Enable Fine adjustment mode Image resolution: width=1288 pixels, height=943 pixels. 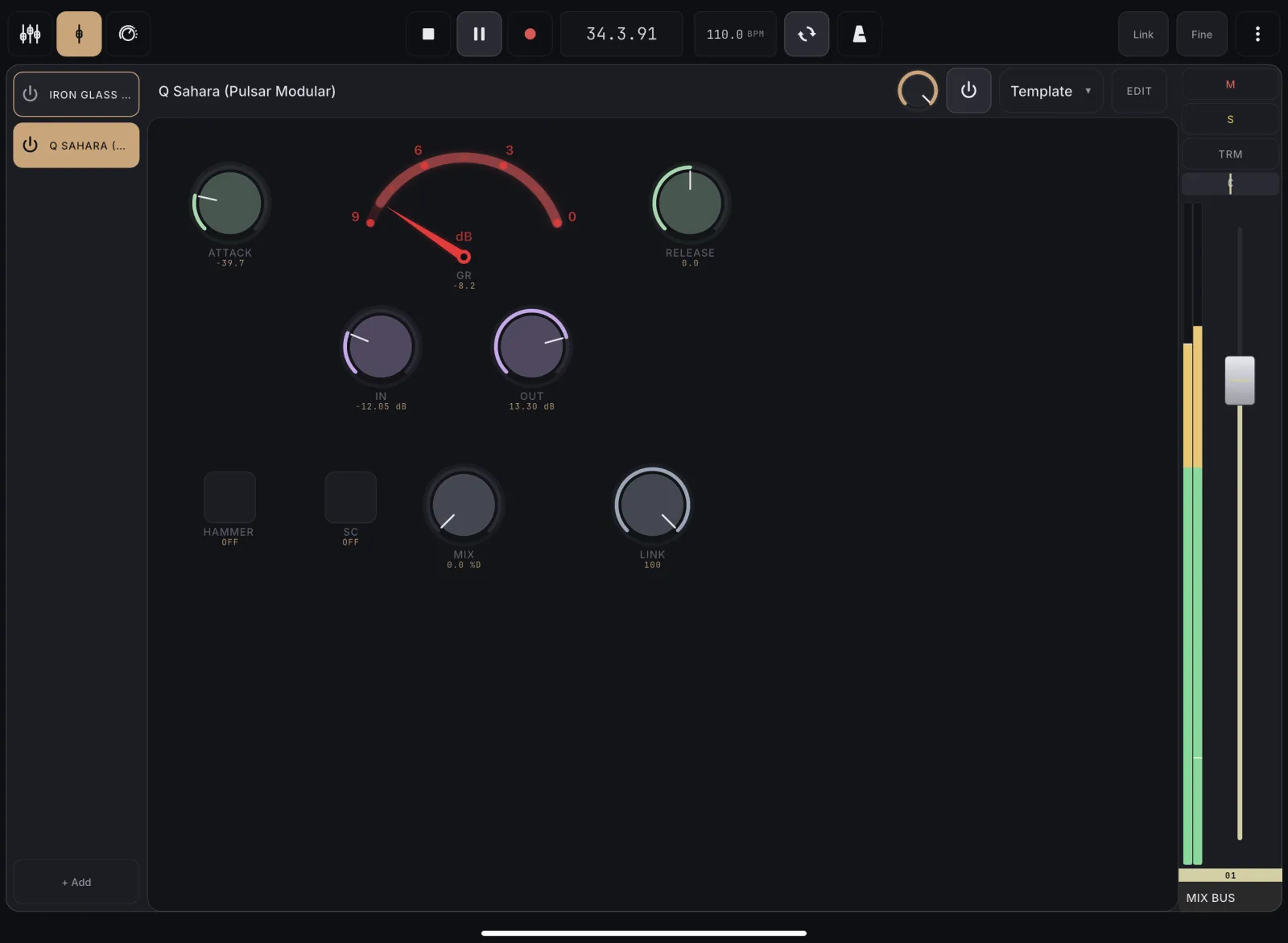coord(1201,34)
